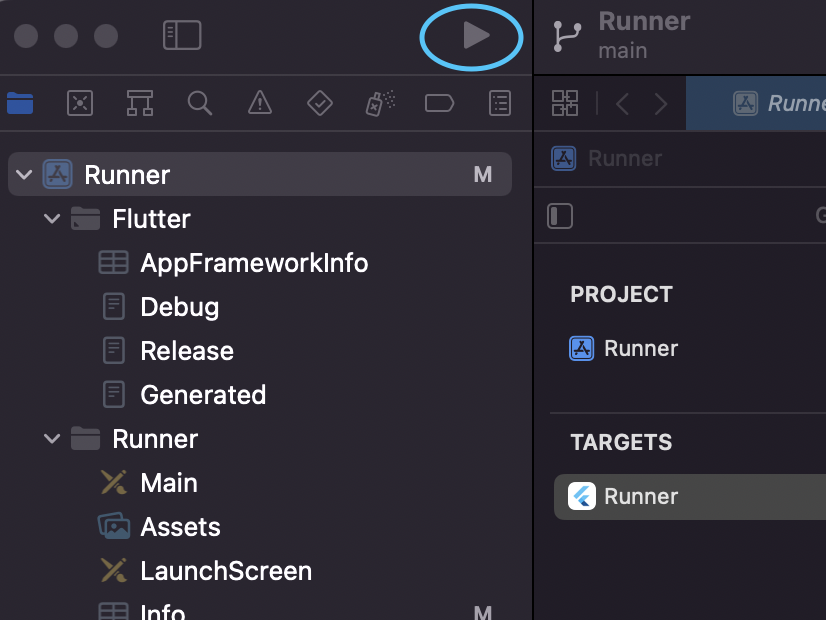
Task: Select the Flutter folder row
Action: click(260, 219)
